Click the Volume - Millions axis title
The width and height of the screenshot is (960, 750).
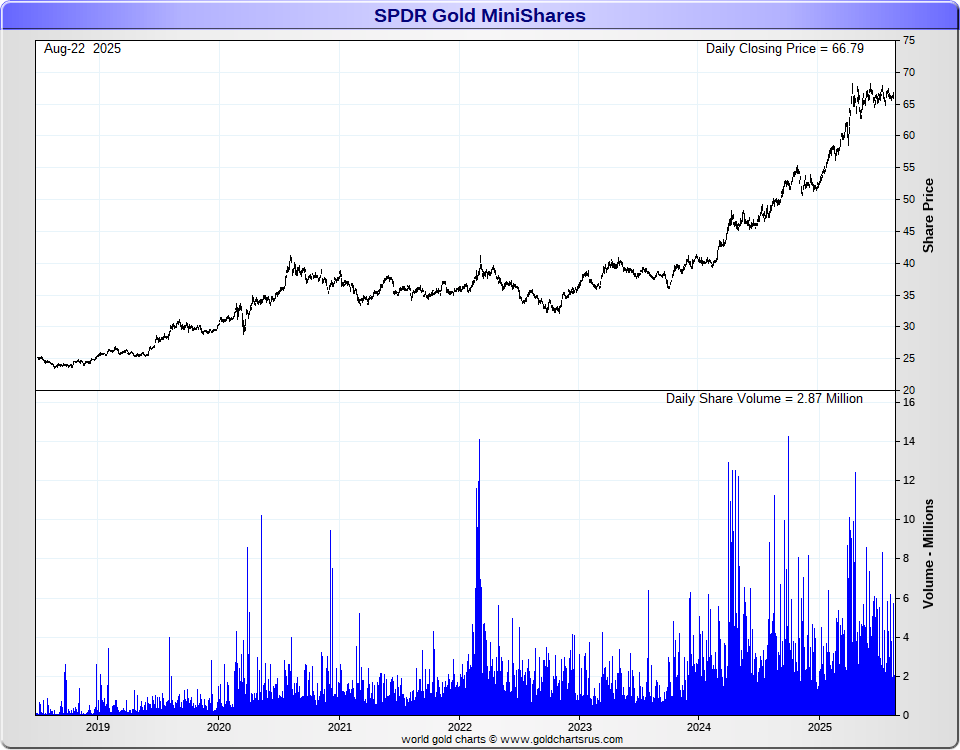tap(928, 553)
